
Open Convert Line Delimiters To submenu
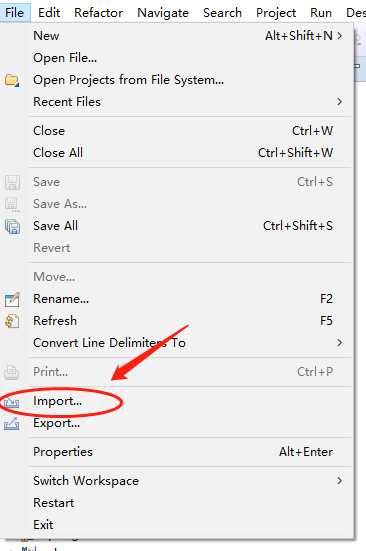pos(339,343)
